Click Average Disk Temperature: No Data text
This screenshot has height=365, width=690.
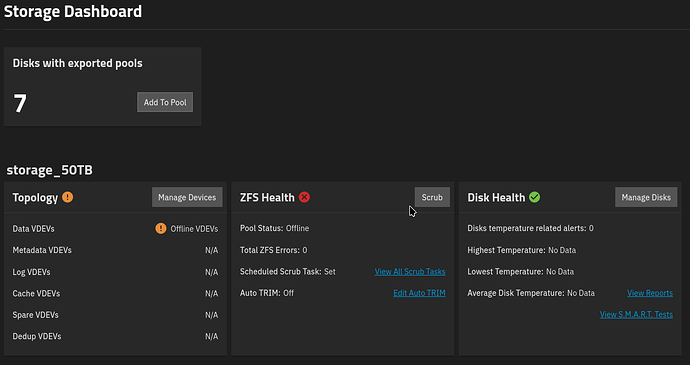(x=531, y=293)
